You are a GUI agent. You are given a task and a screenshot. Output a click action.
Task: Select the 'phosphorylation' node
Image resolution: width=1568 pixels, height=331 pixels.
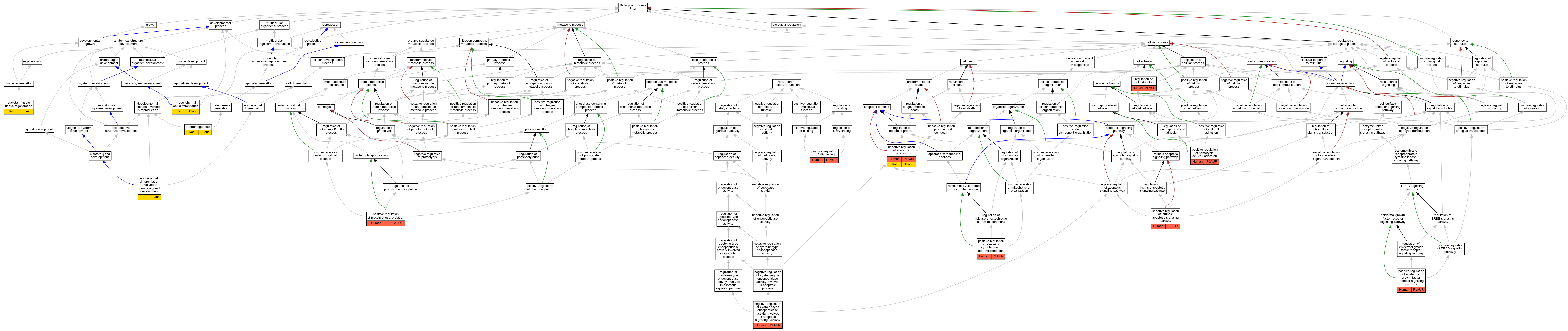coord(536,130)
